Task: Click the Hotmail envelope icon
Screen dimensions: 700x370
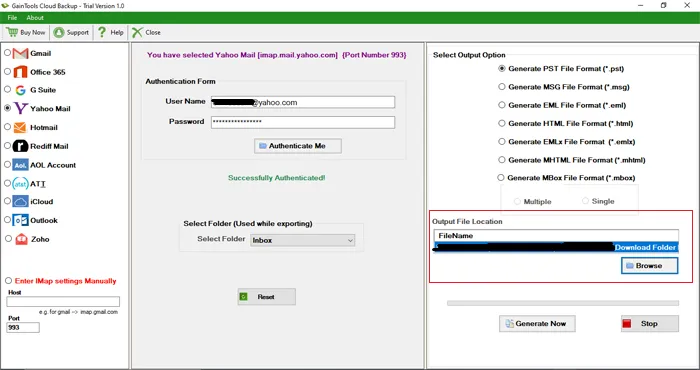Action: click(x=20, y=128)
